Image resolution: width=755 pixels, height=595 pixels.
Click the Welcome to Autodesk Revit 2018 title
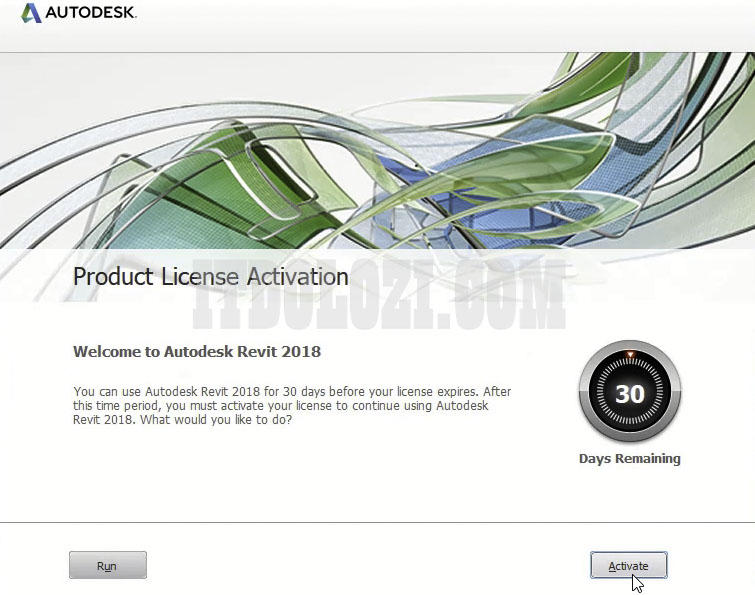coord(197,352)
